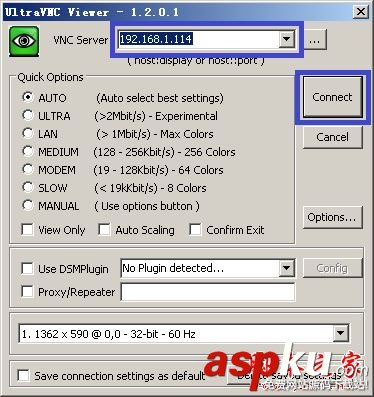Screen dimensions: 374x397
Task: Expand the No Plugin detected dropdown
Action: pyautogui.click(x=286, y=268)
